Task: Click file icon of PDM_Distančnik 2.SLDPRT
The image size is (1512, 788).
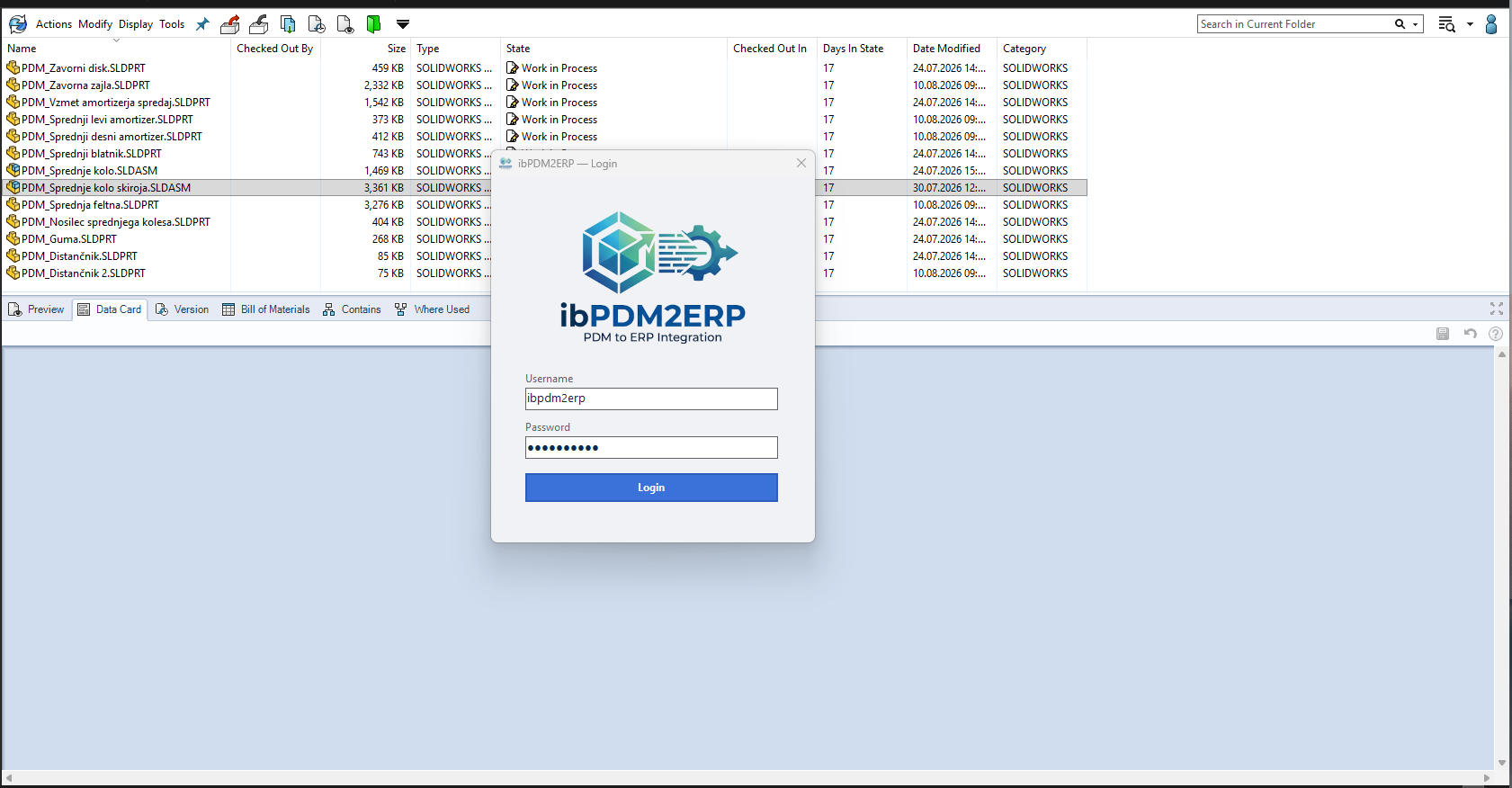Action: coord(13,273)
